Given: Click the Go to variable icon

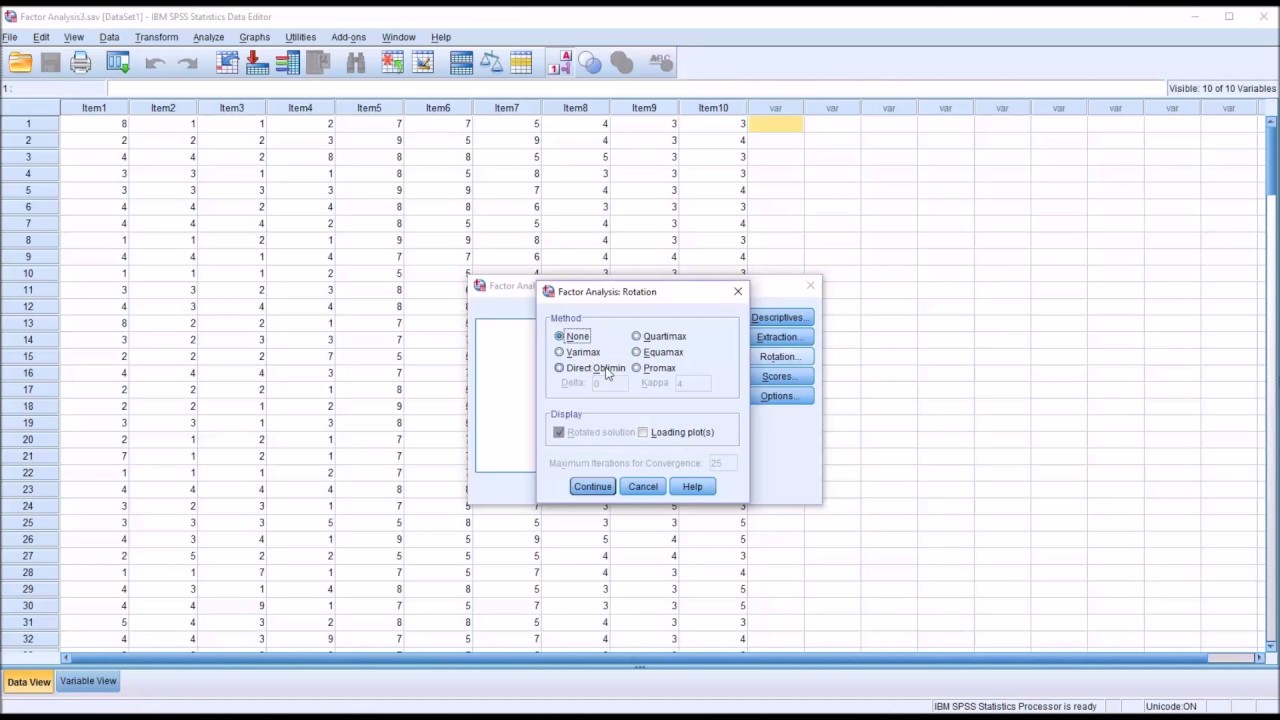Looking at the screenshot, I should 257,63.
